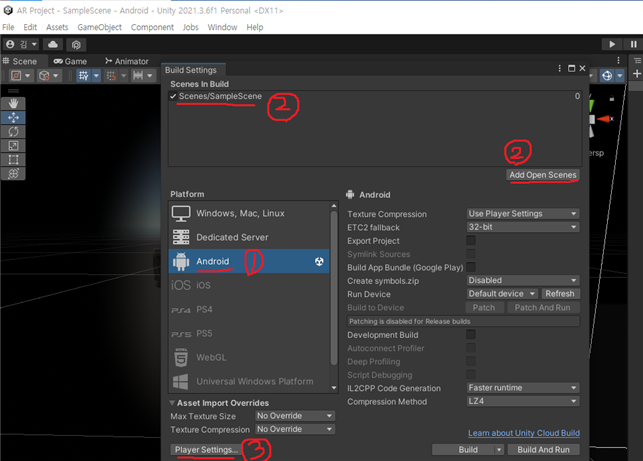This screenshot has height=461, width=643.
Task: Select the Hand view tool
Action: tap(13, 103)
